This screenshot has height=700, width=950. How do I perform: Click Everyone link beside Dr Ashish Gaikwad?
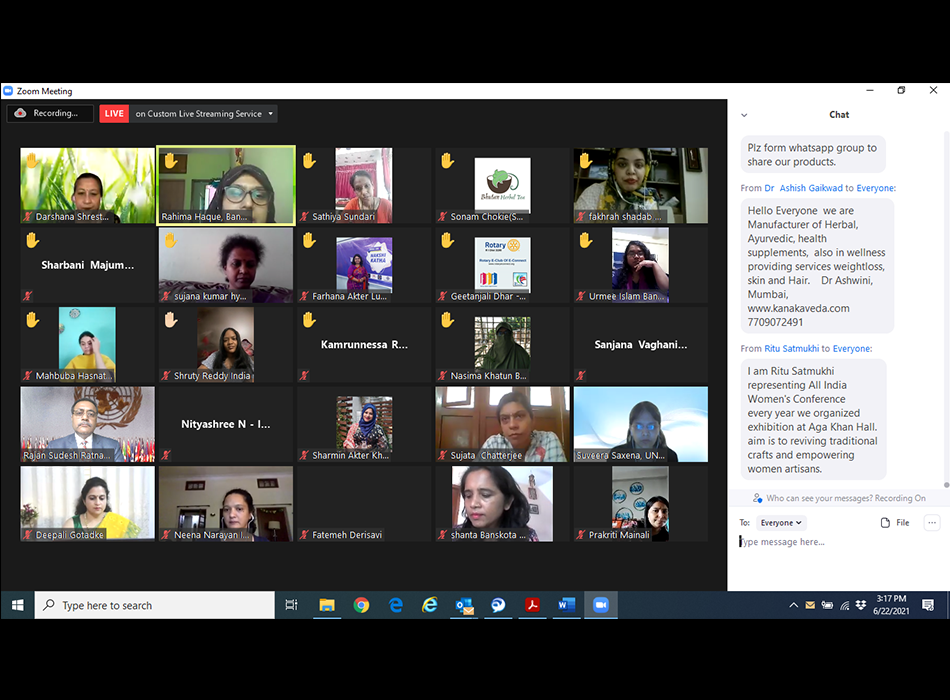(x=875, y=188)
